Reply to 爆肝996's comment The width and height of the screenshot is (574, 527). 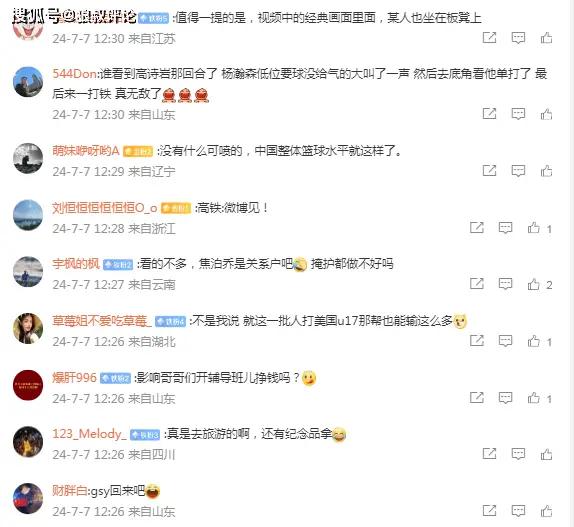(x=505, y=398)
